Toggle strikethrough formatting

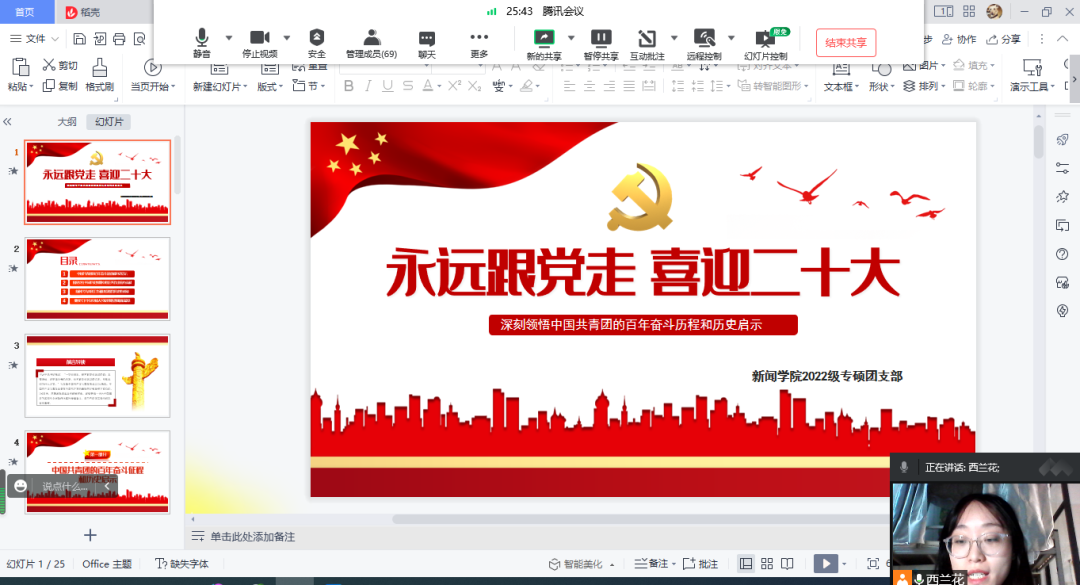point(408,86)
